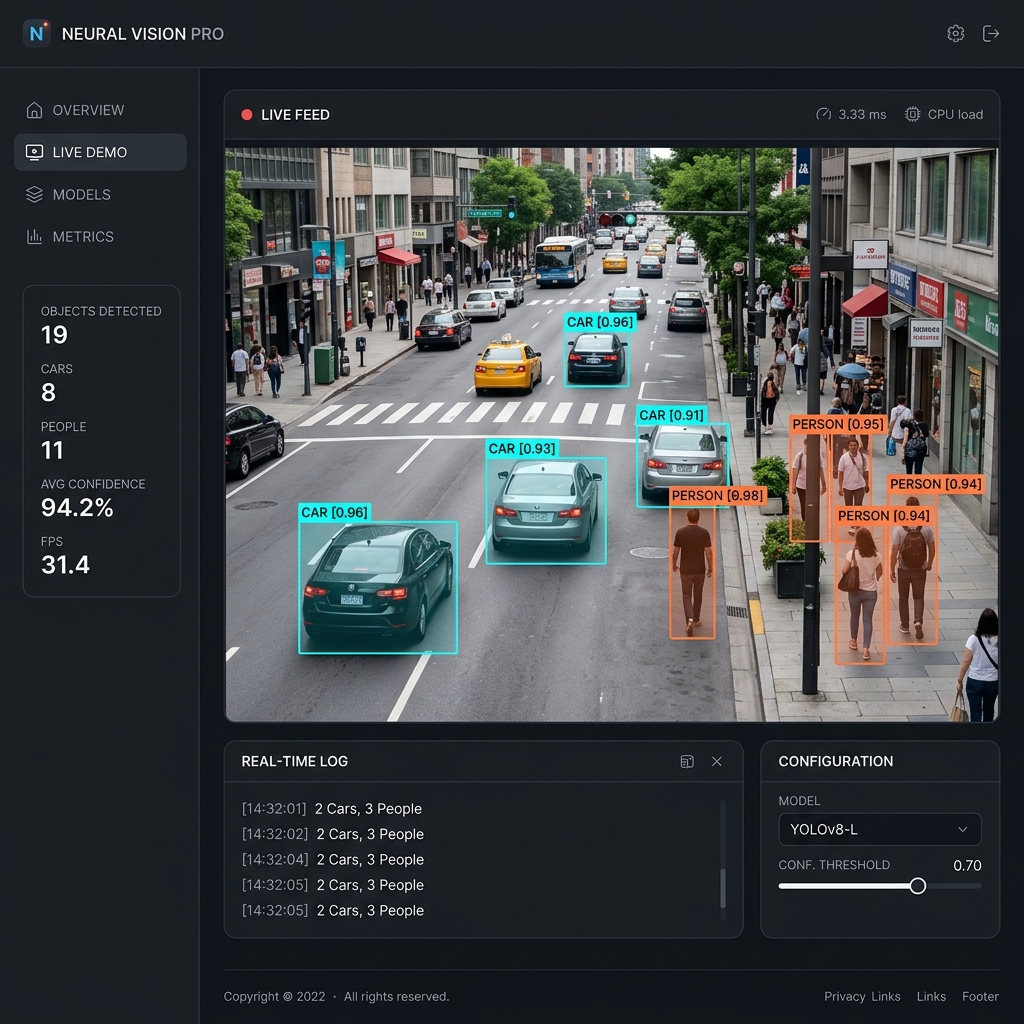Click the Footer link
The height and width of the screenshot is (1024, 1024).
[x=980, y=997]
